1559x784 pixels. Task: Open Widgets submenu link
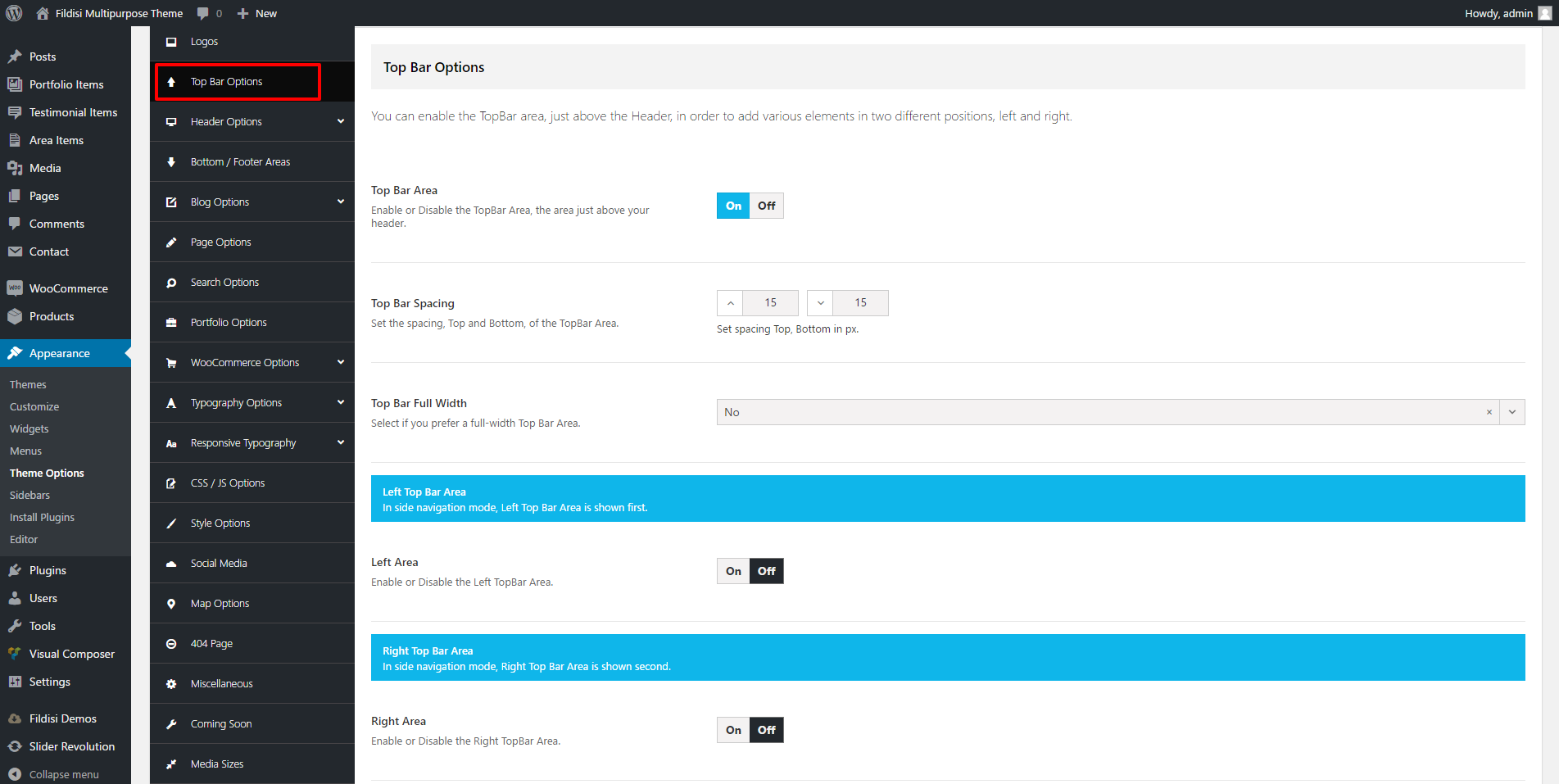tap(29, 428)
